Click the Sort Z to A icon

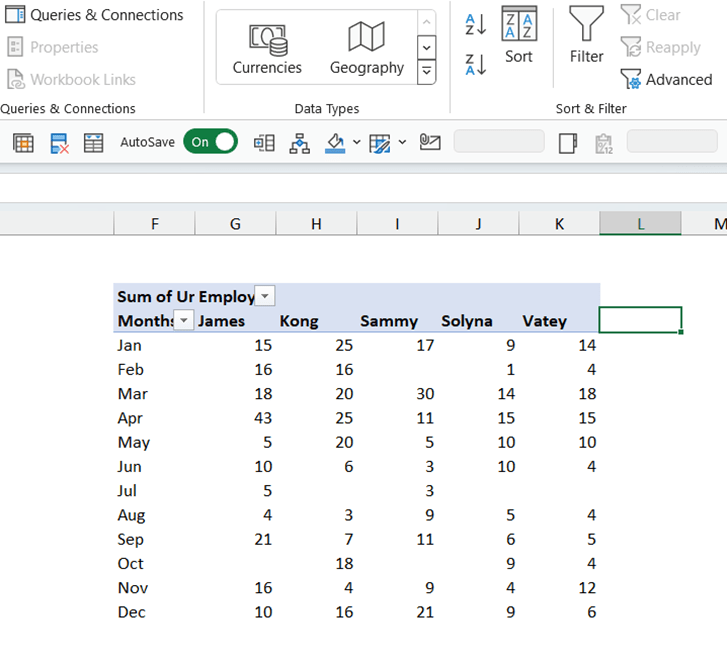coord(475,65)
